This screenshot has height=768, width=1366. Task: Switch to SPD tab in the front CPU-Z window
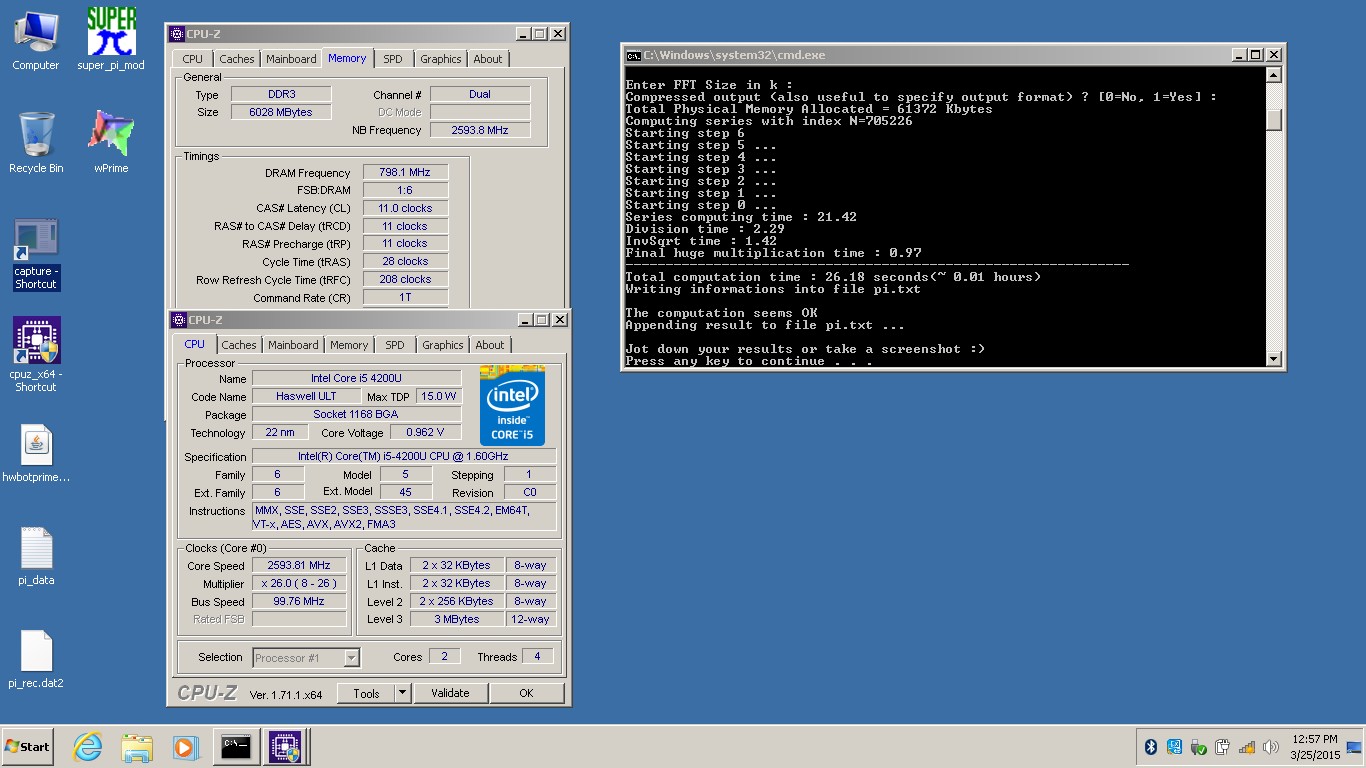tap(395, 345)
